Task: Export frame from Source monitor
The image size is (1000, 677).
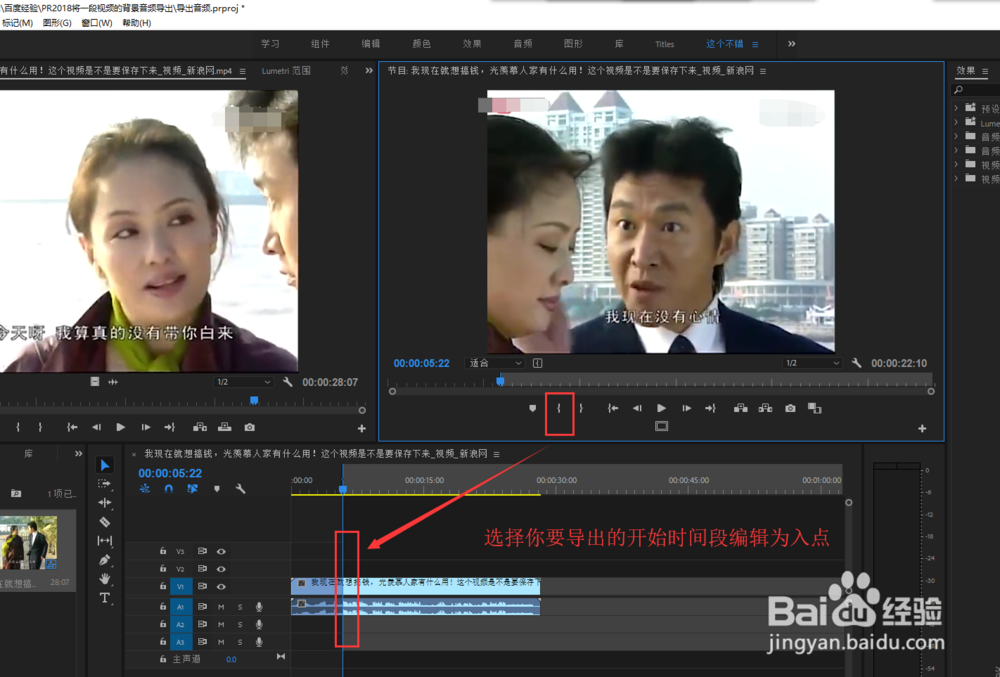Action: coord(249,427)
